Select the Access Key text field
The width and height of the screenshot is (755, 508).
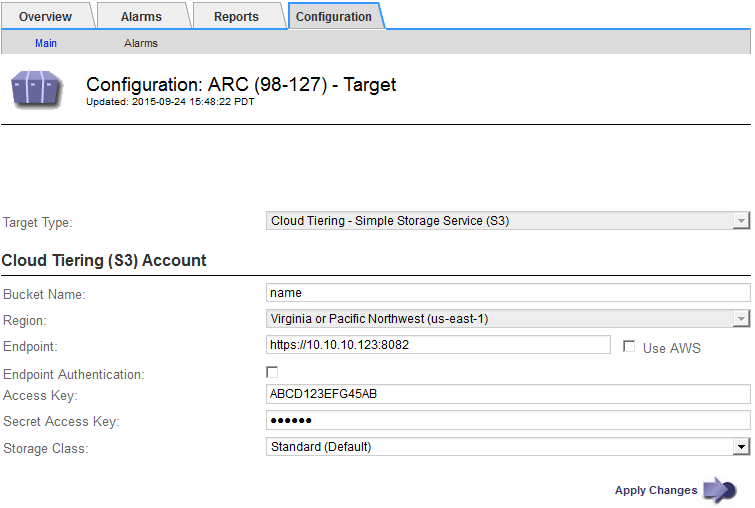click(508, 394)
